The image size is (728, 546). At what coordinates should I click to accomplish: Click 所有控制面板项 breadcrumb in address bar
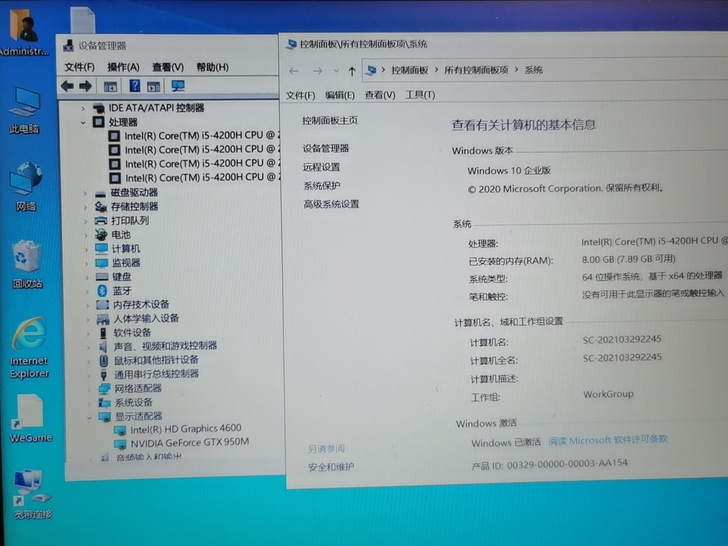pyautogui.click(x=476, y=70)
